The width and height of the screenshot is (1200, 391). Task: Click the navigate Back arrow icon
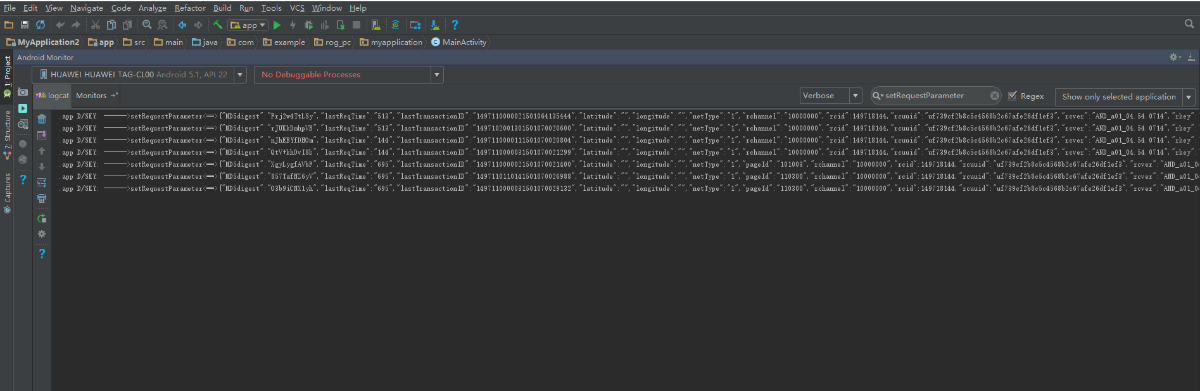182,25
